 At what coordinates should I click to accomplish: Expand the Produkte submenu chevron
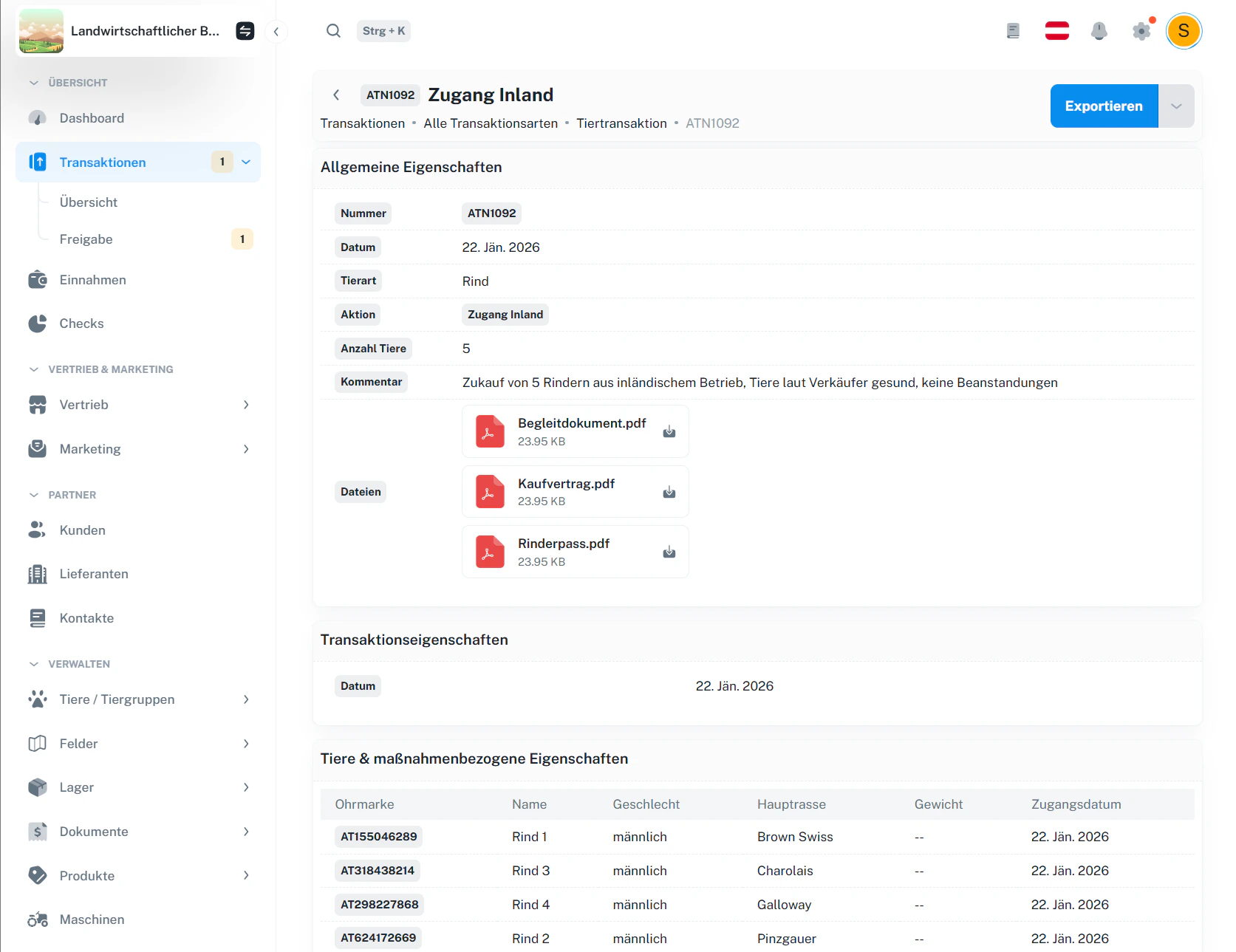(246, 875)
